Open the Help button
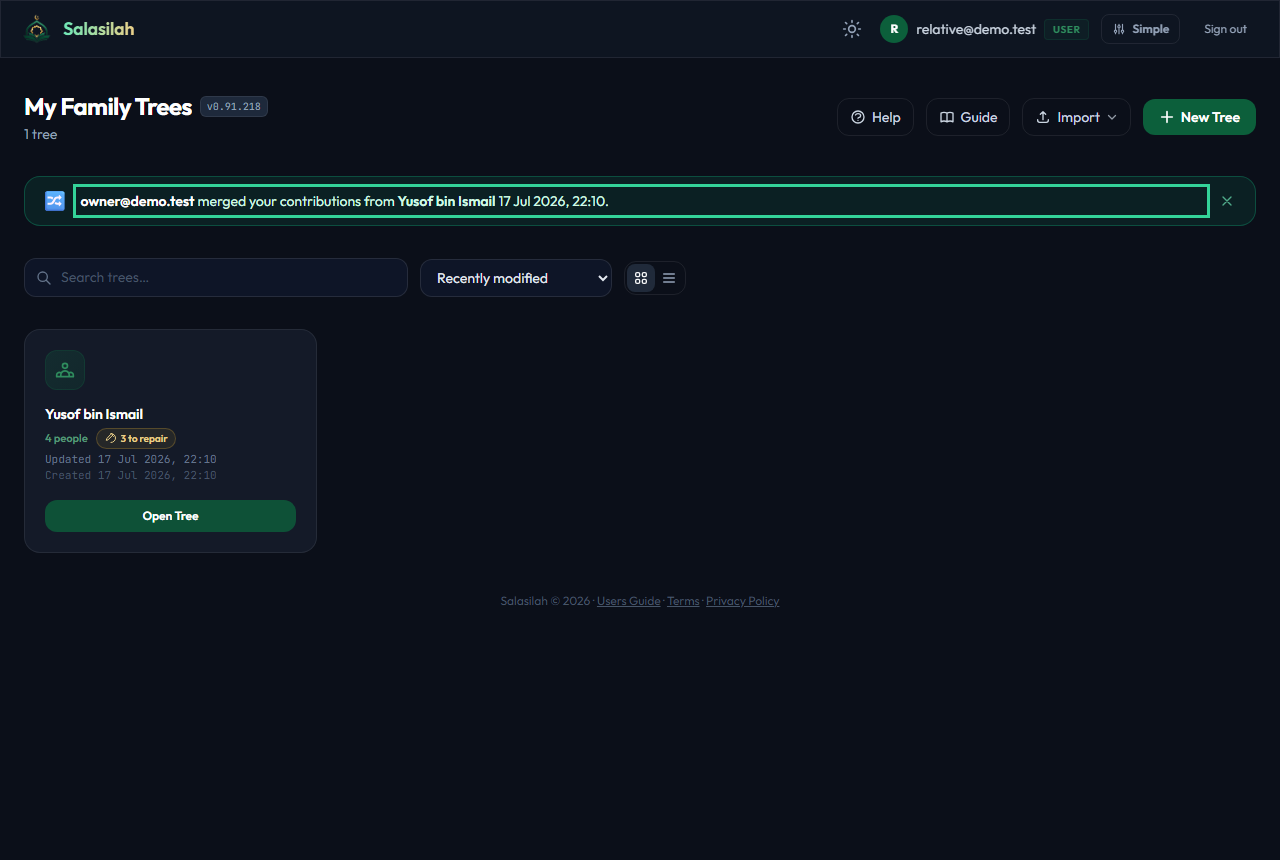This screenshot has height=860, width=1280. (875, 117)
